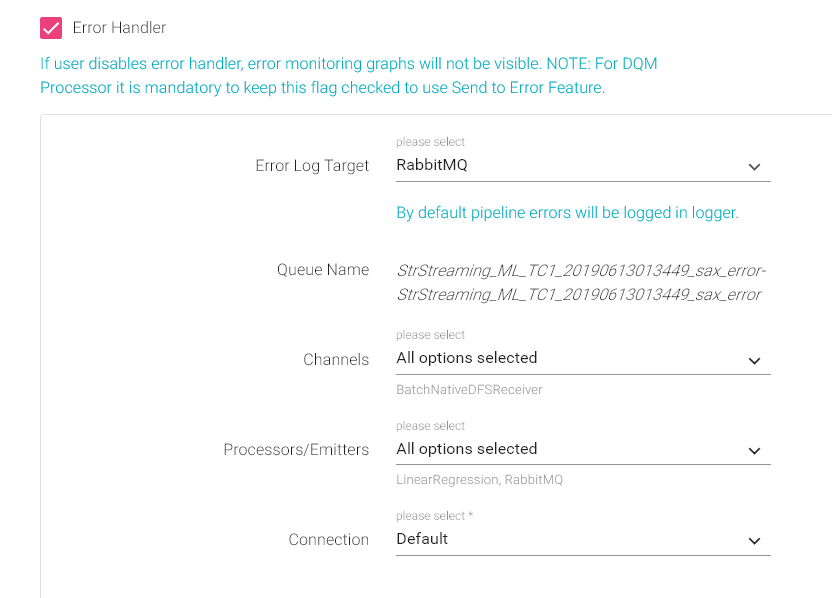832x598 pixels.
Task: Open the Channels 'All options selected' dropdown
Action: tap(570, 358)
